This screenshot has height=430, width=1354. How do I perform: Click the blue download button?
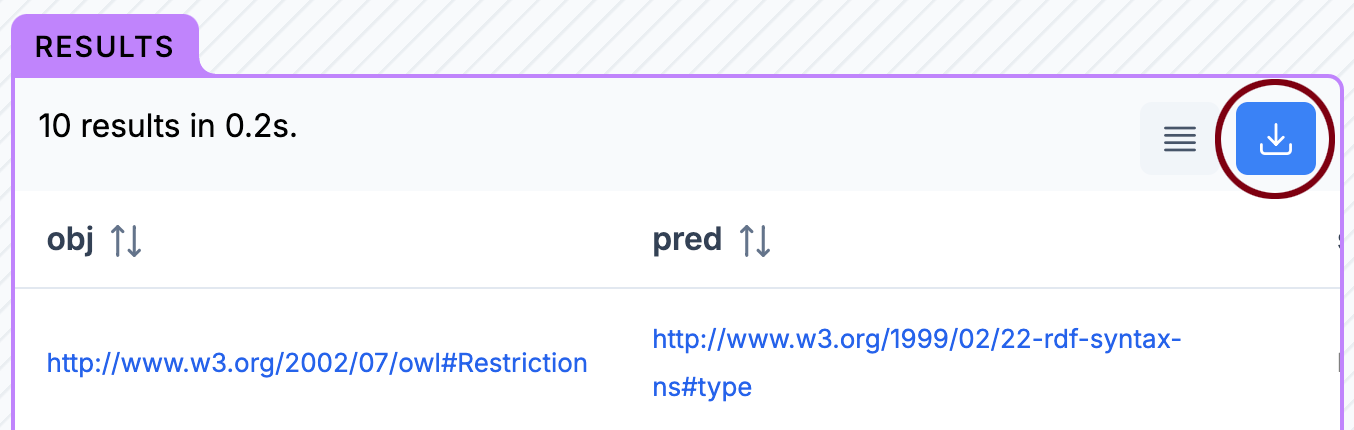pyautogui.click(x=1275, y=139)
